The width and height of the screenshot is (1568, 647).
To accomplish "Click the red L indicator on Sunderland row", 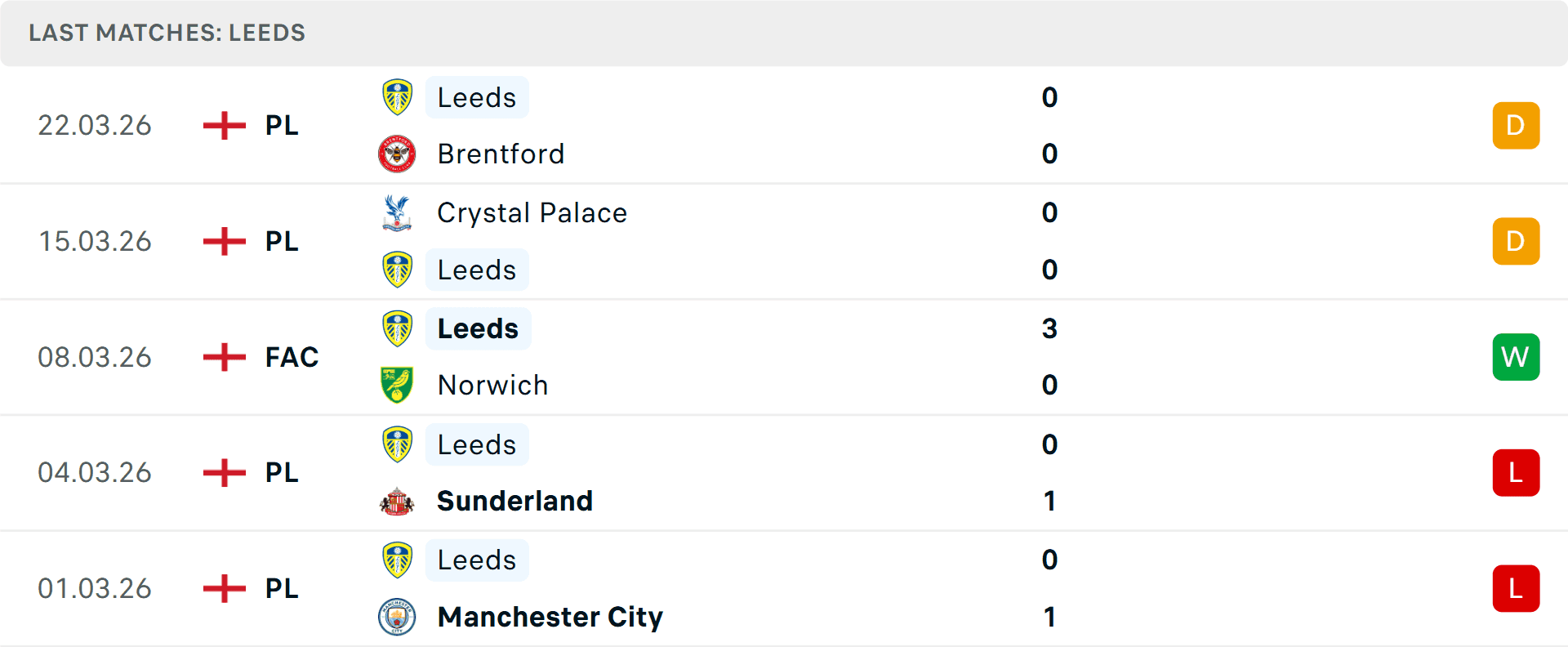I will pyautogui.click(x=1516, y=472).
